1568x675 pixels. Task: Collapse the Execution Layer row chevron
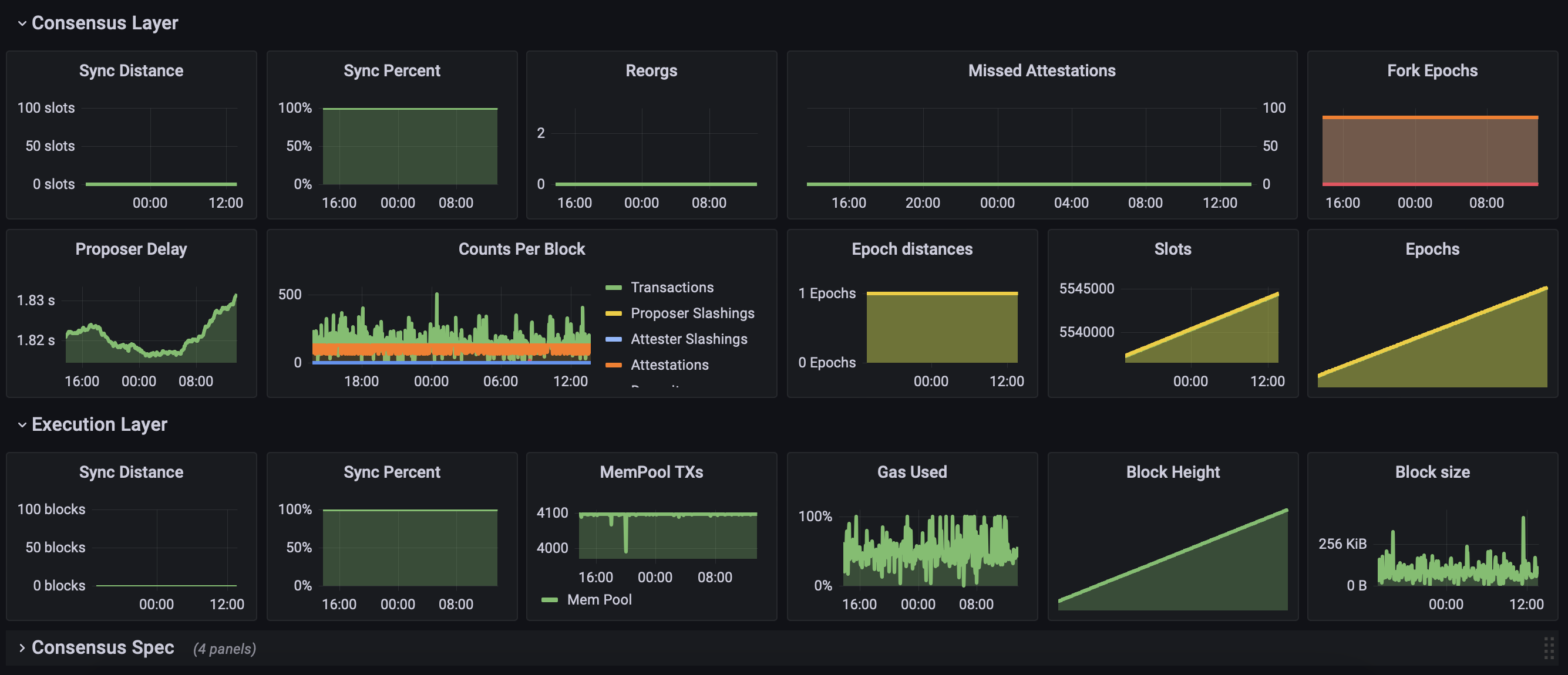[x=22, y=425]
